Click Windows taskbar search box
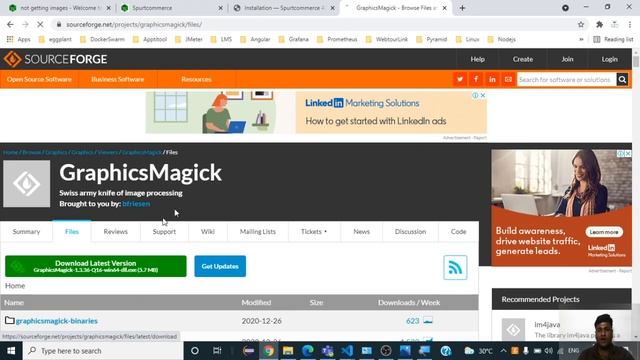640x360 pixels. tap(103, 351)
